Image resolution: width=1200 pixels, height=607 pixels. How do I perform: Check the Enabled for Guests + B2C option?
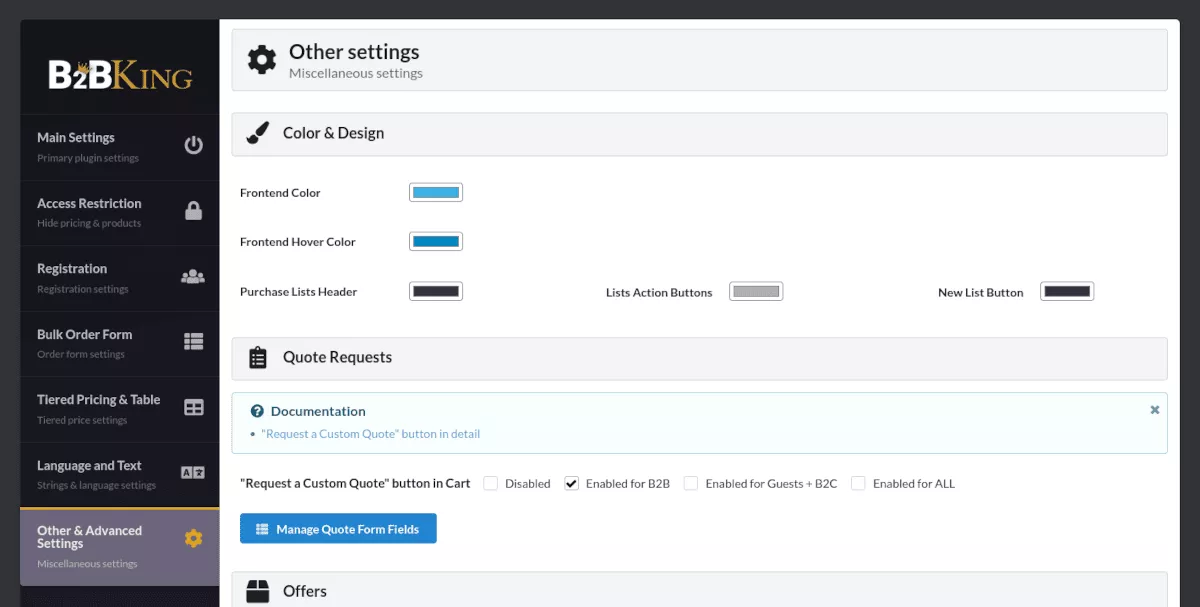pos(691,483)
